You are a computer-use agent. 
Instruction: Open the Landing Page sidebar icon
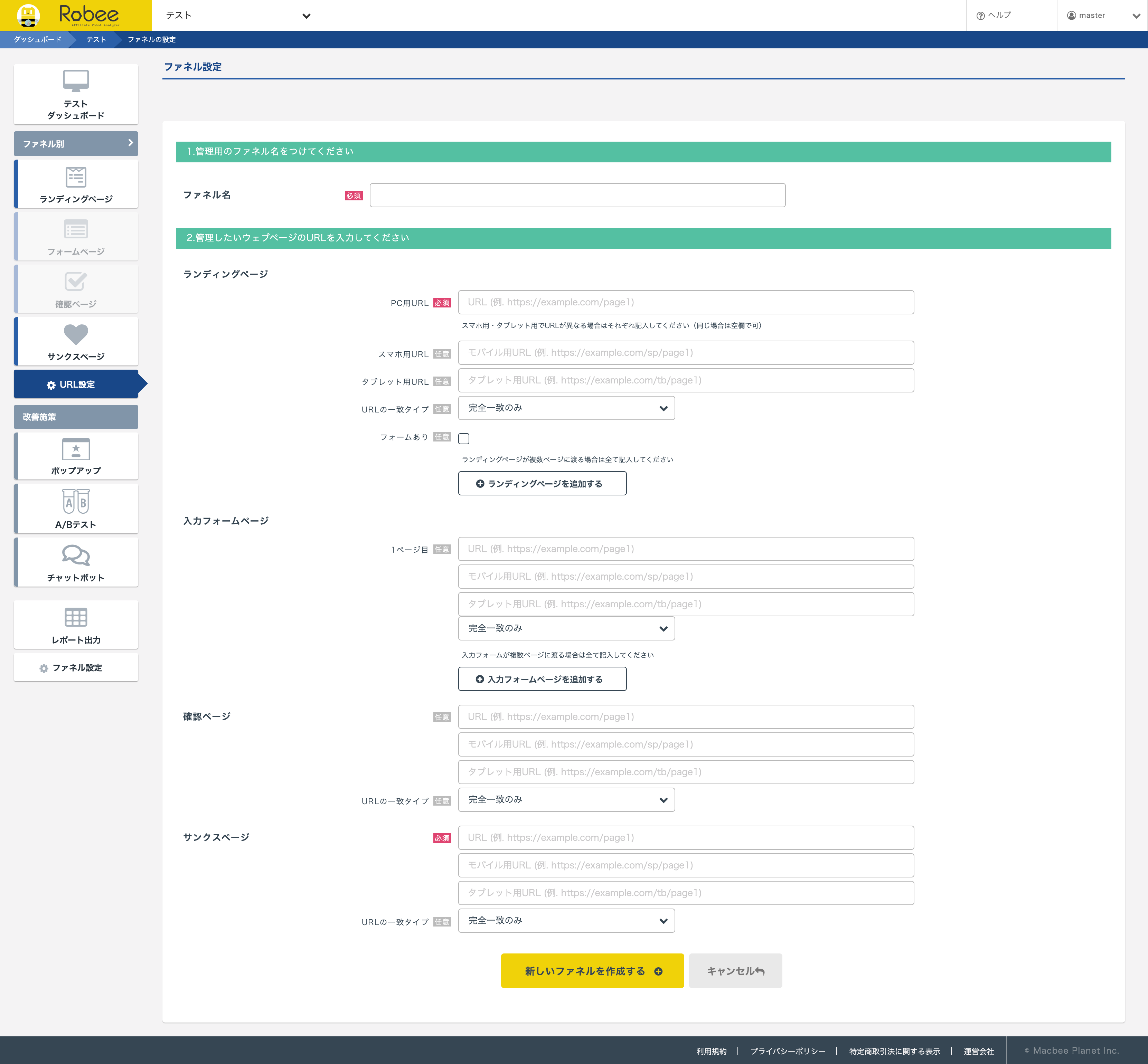(x=75, y=177)
